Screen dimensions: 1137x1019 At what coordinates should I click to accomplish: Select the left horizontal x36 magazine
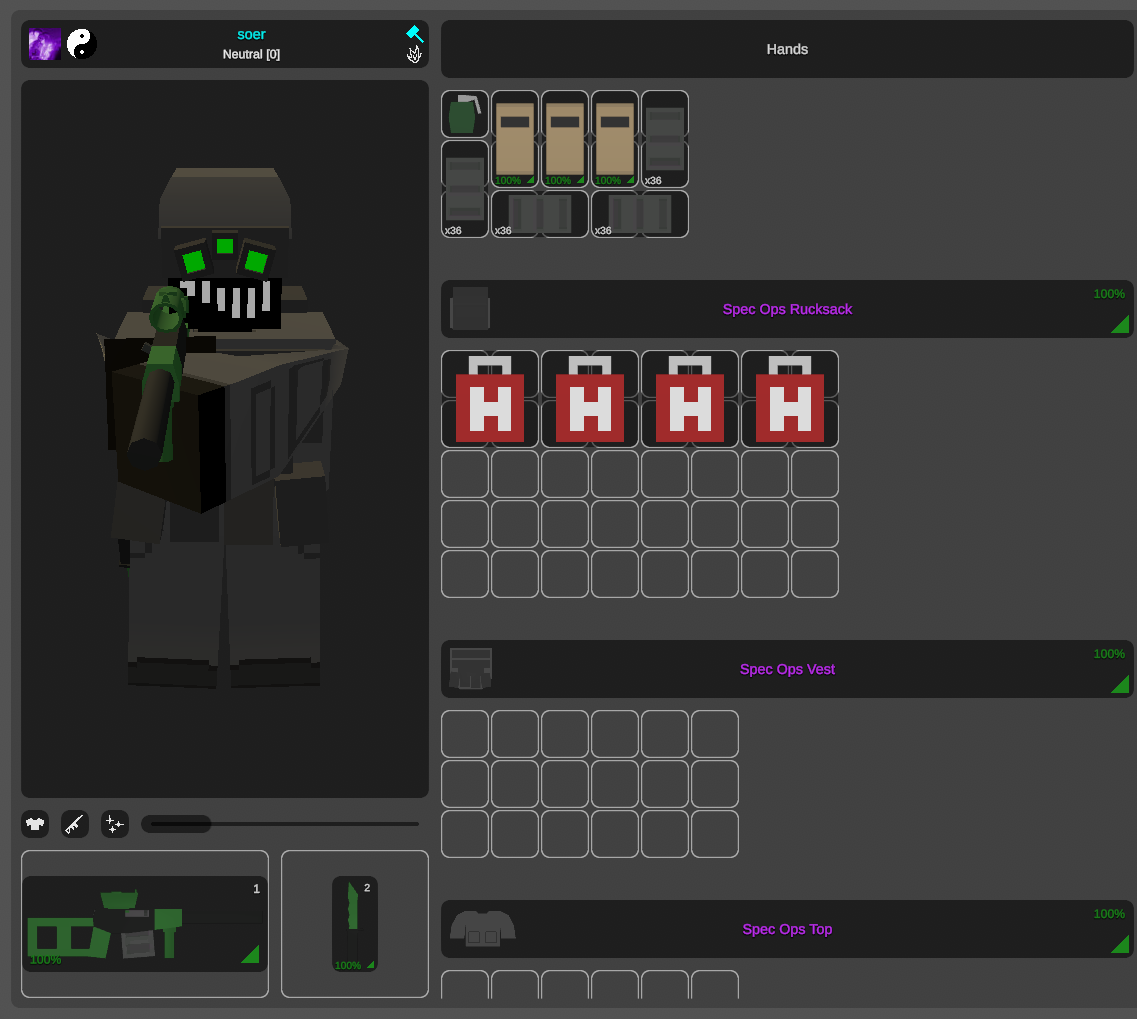click(x=540, y=214)
